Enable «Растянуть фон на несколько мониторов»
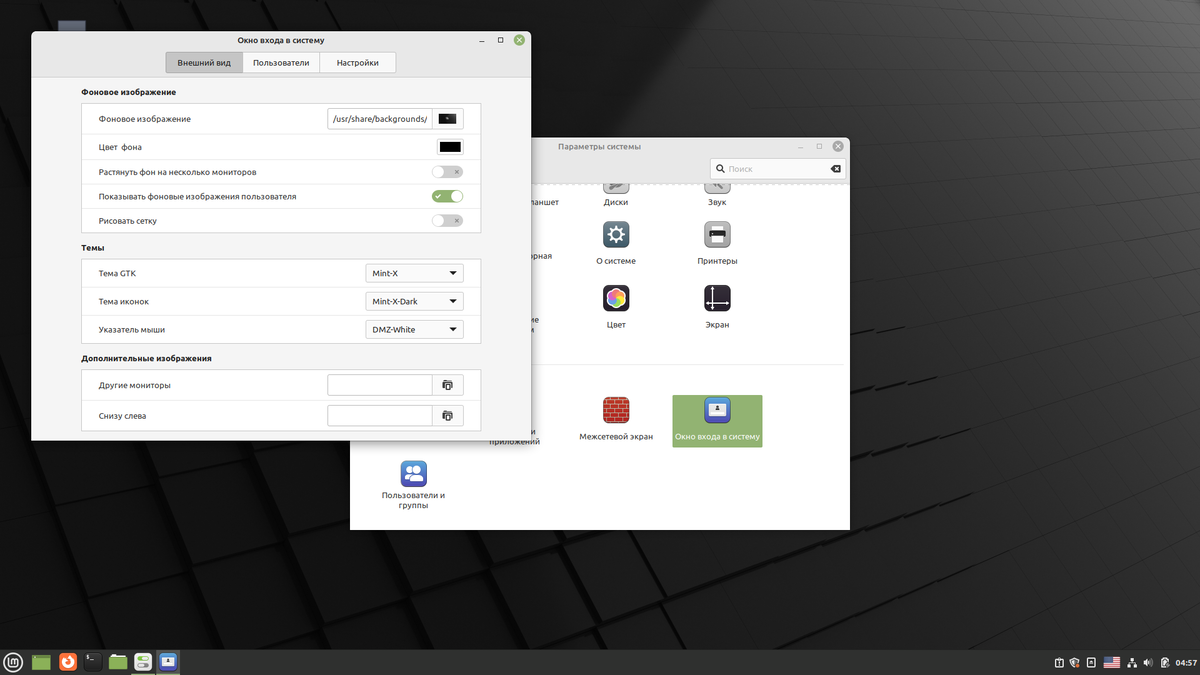The height and width of the screenshot is (675, 1200). (x=447, y=172)
